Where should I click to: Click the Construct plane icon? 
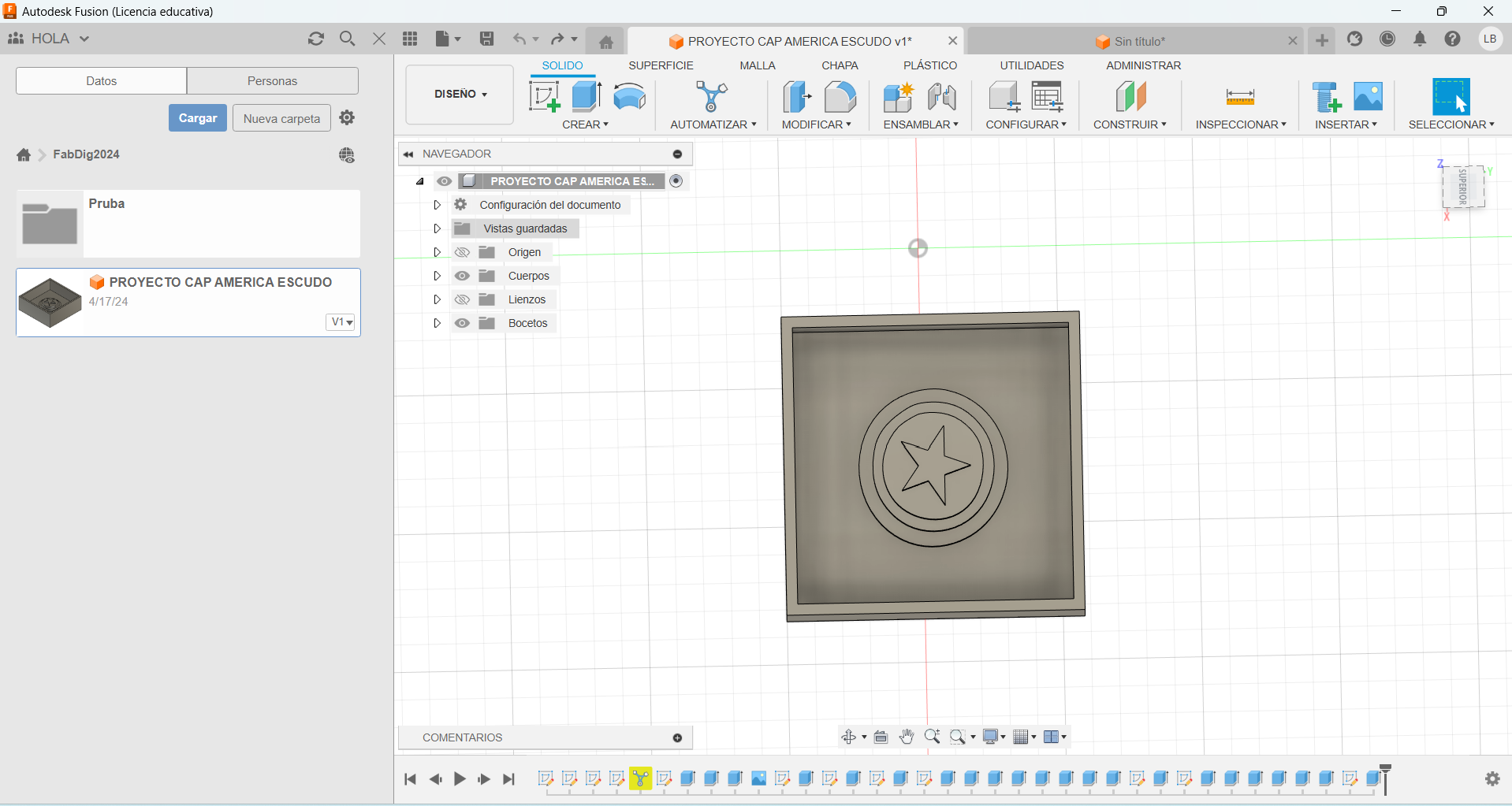1130,97
